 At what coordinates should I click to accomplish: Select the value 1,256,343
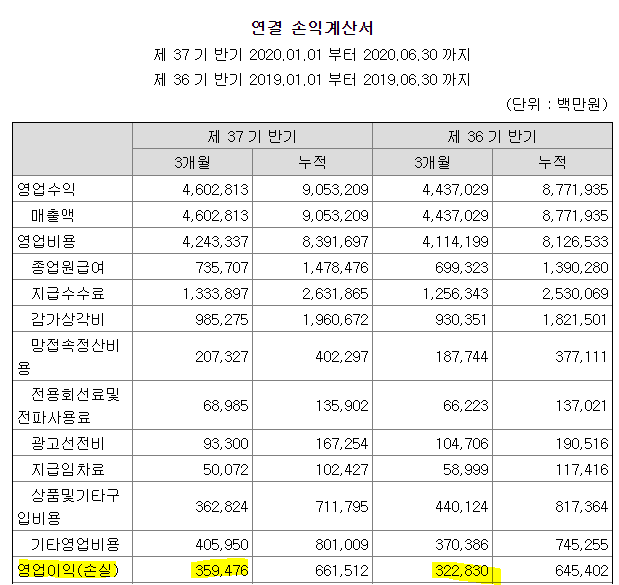pyautogui.click(x=456, y=294)
